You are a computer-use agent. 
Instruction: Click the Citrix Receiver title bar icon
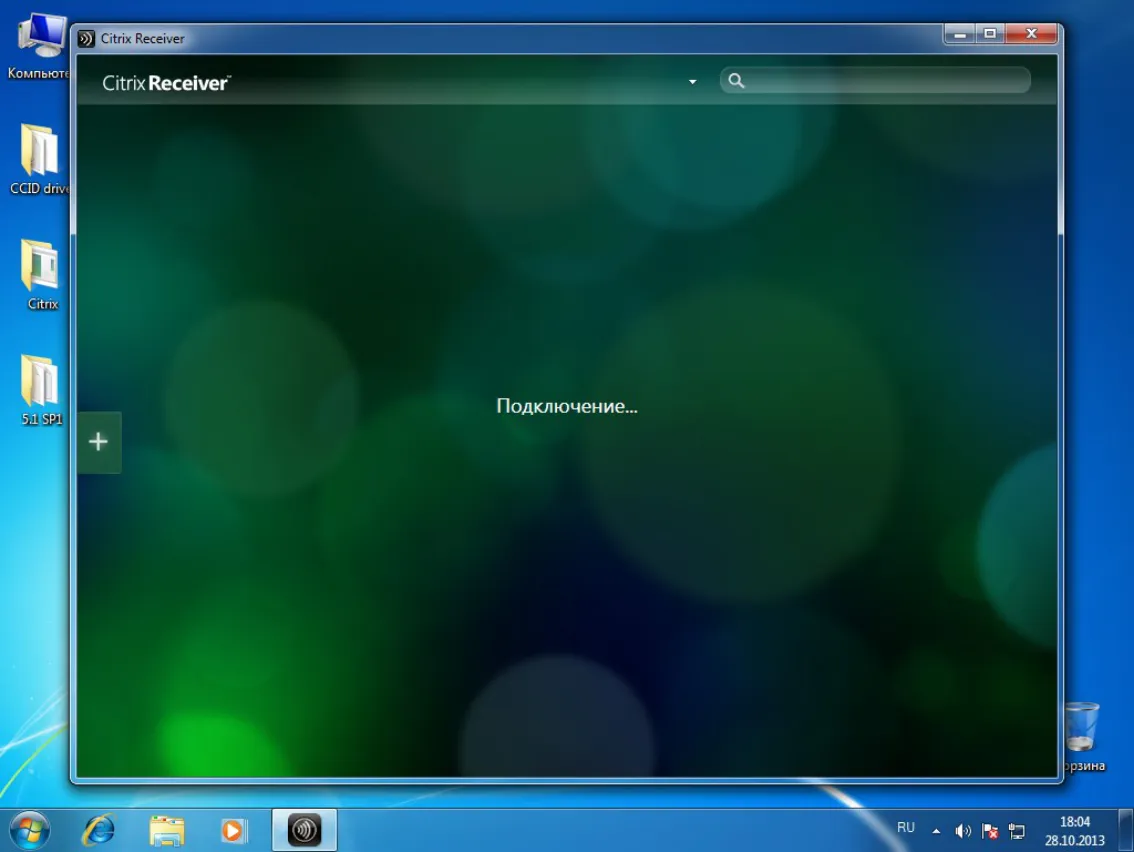[x=86, y=38]
